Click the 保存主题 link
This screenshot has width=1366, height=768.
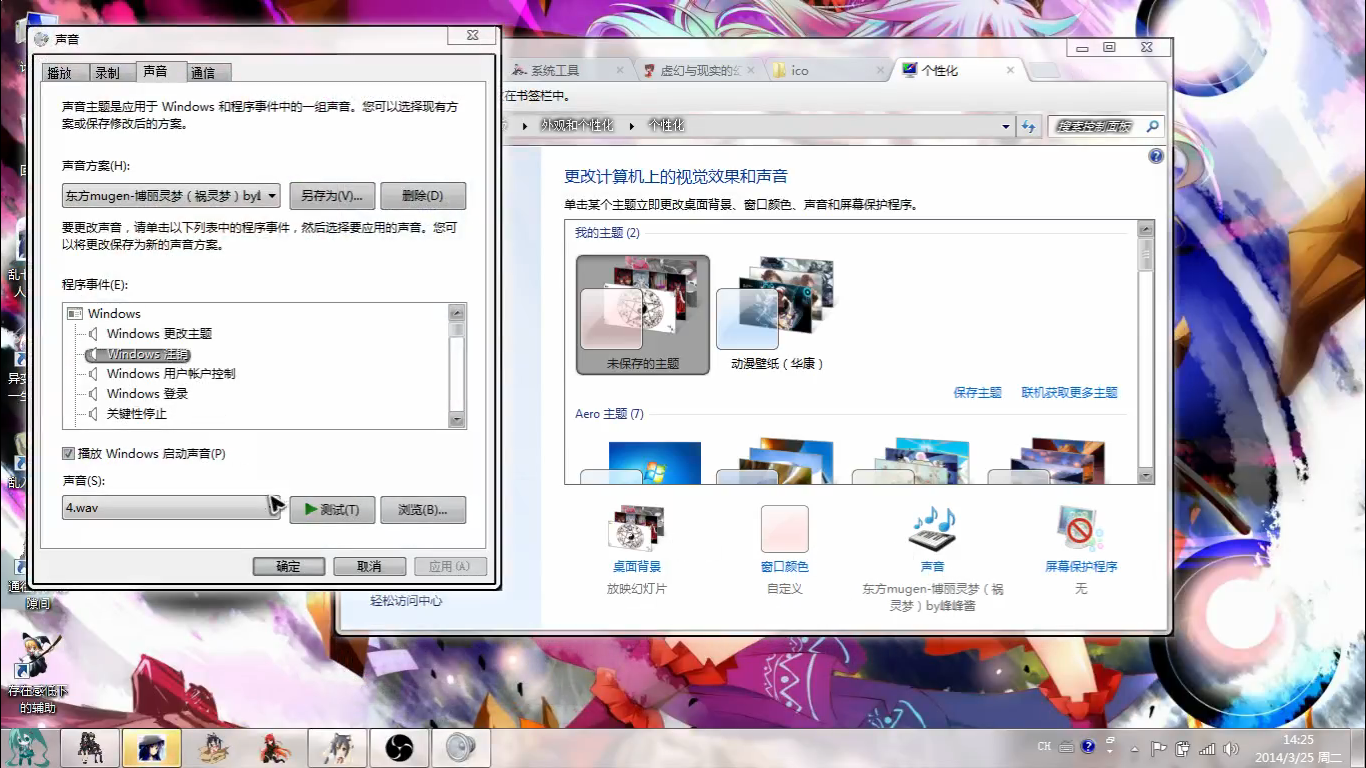977,393
